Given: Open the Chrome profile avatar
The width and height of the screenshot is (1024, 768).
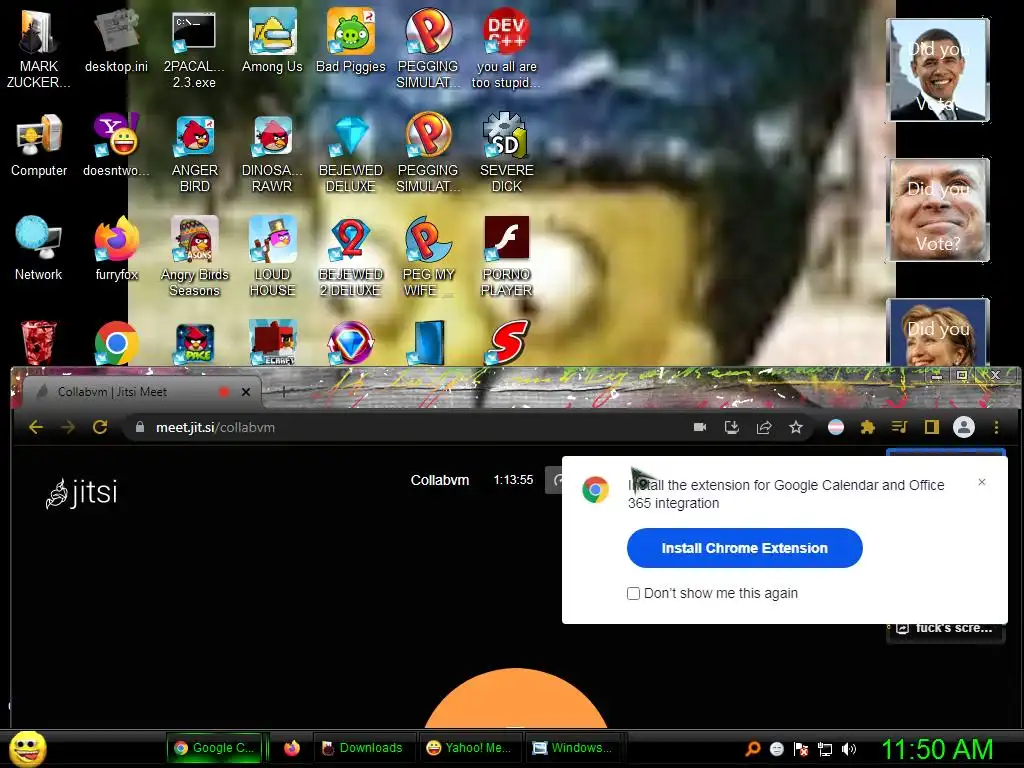Looking at the screenshot, I should [964, 427].
